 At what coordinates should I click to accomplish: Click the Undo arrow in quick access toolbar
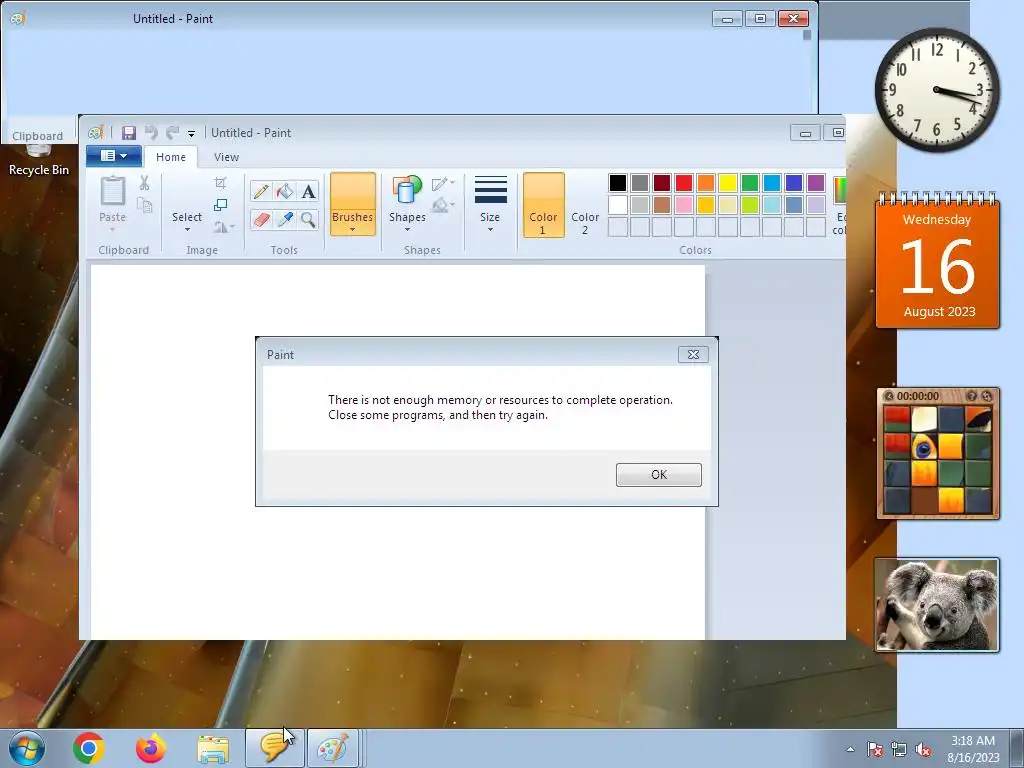(151, 133)
